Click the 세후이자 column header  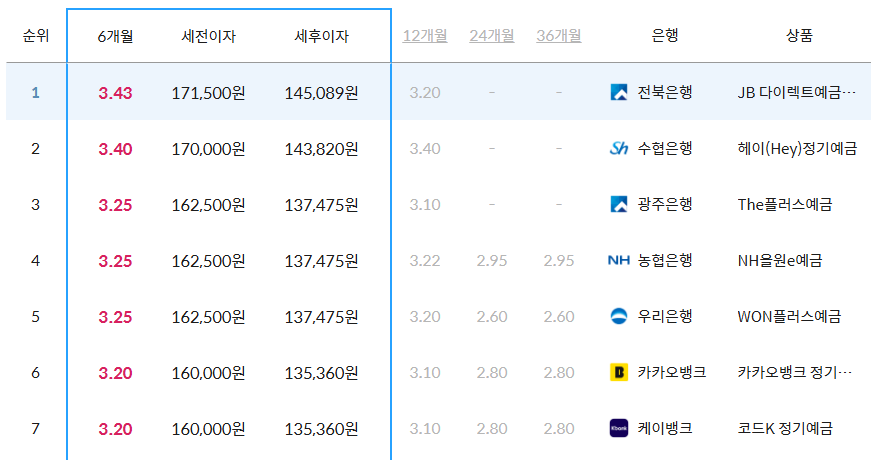click(x=321, y=37)
